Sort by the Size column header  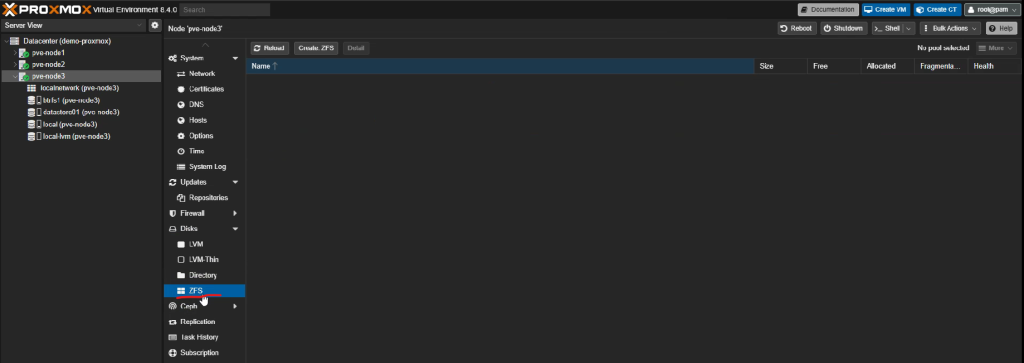pos(780,66)
